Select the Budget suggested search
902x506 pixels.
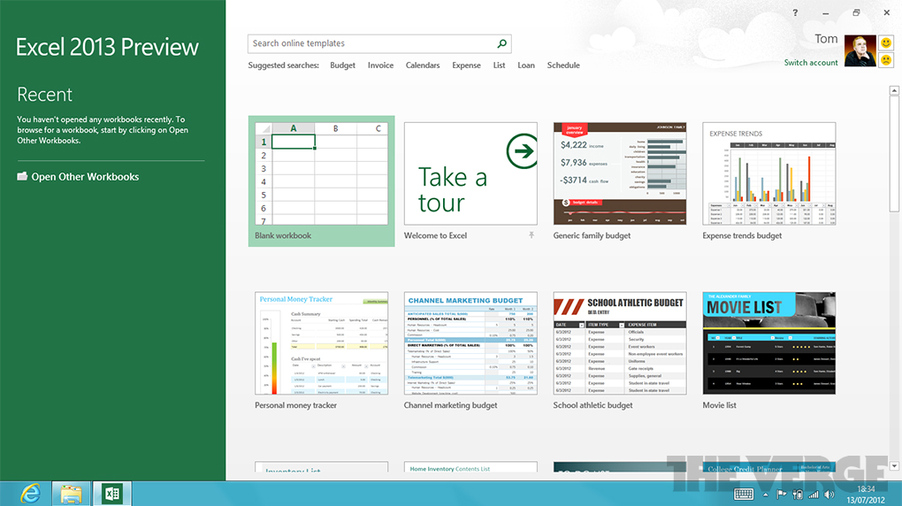pyautogui.click(x=342, y=65)
